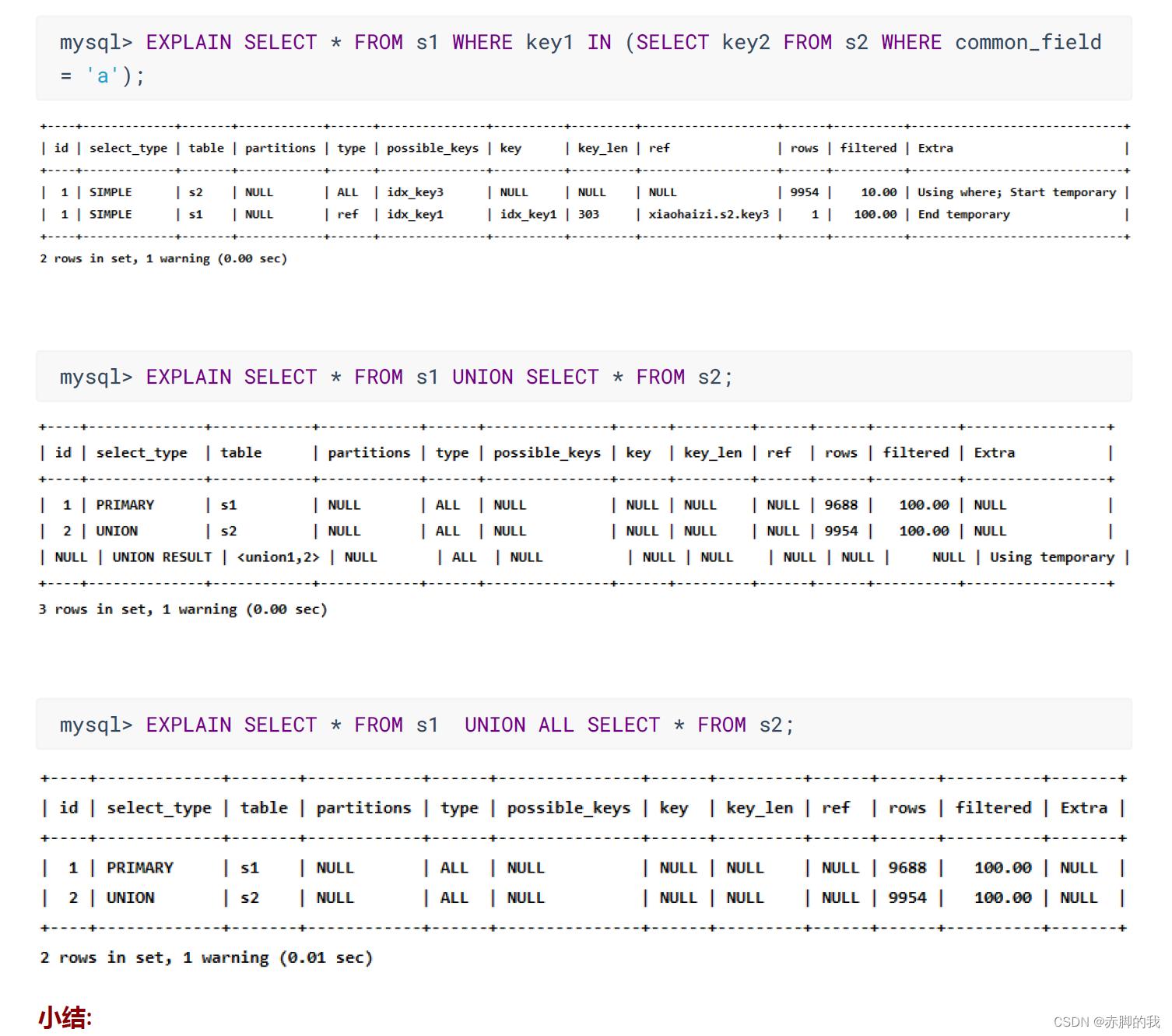The height and width of the screenshot is (1036, 1172).
Task: Click "3 rows in set, 1 warning (0.00 sec)"
Action: click(183, 609)
